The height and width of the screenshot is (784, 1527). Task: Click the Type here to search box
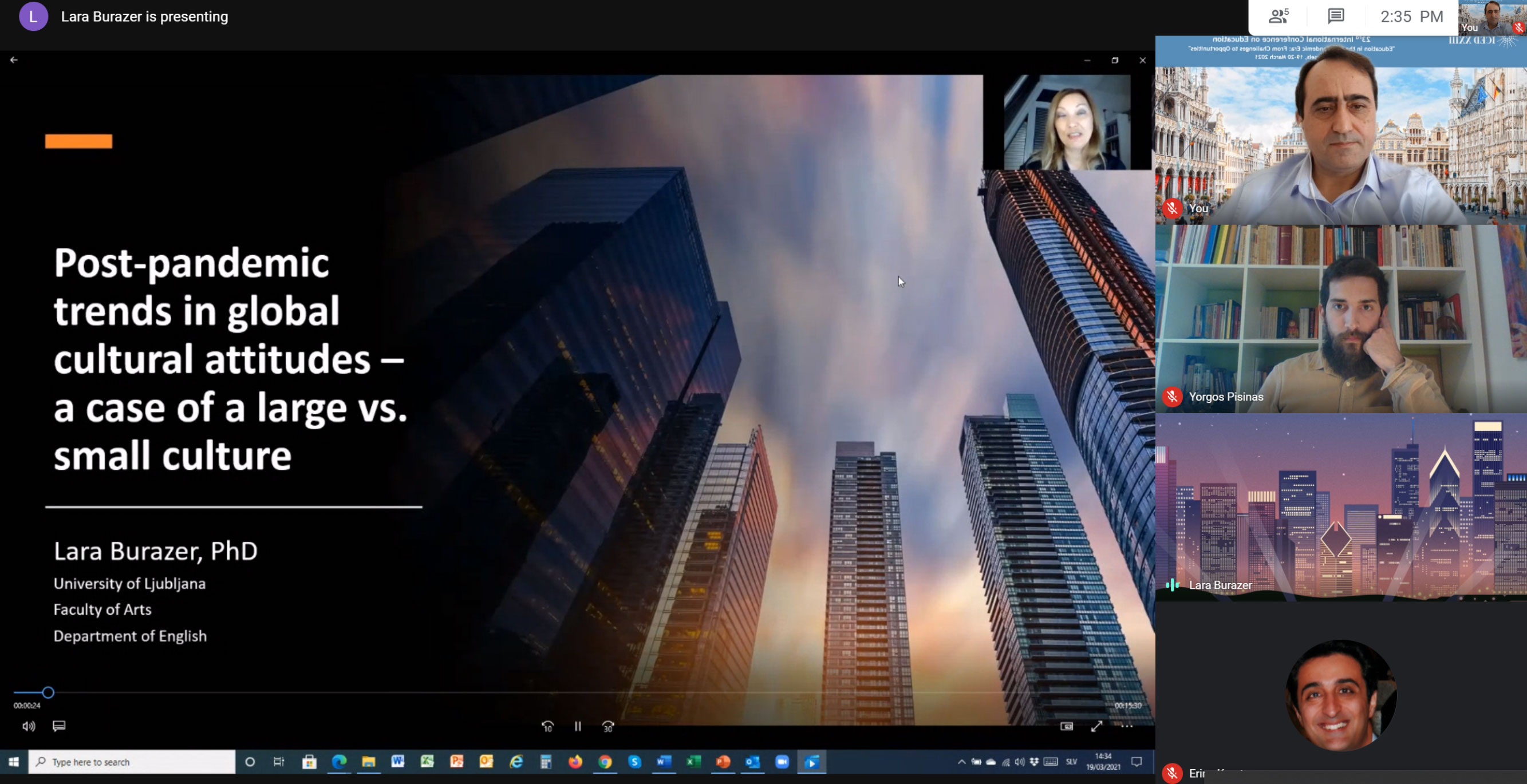[132, 762]
